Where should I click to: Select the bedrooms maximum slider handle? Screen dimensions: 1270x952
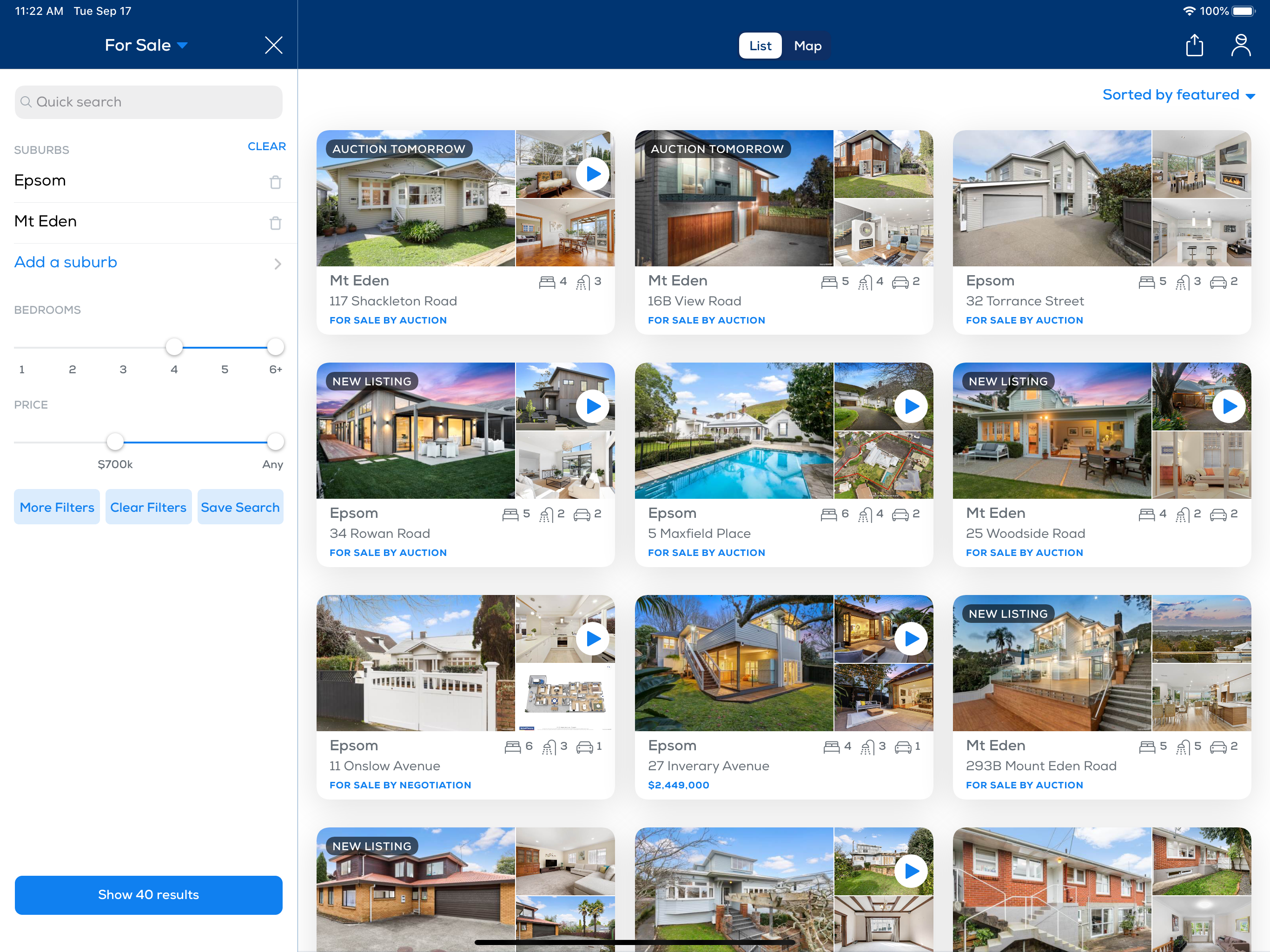(x=276, y=347)
